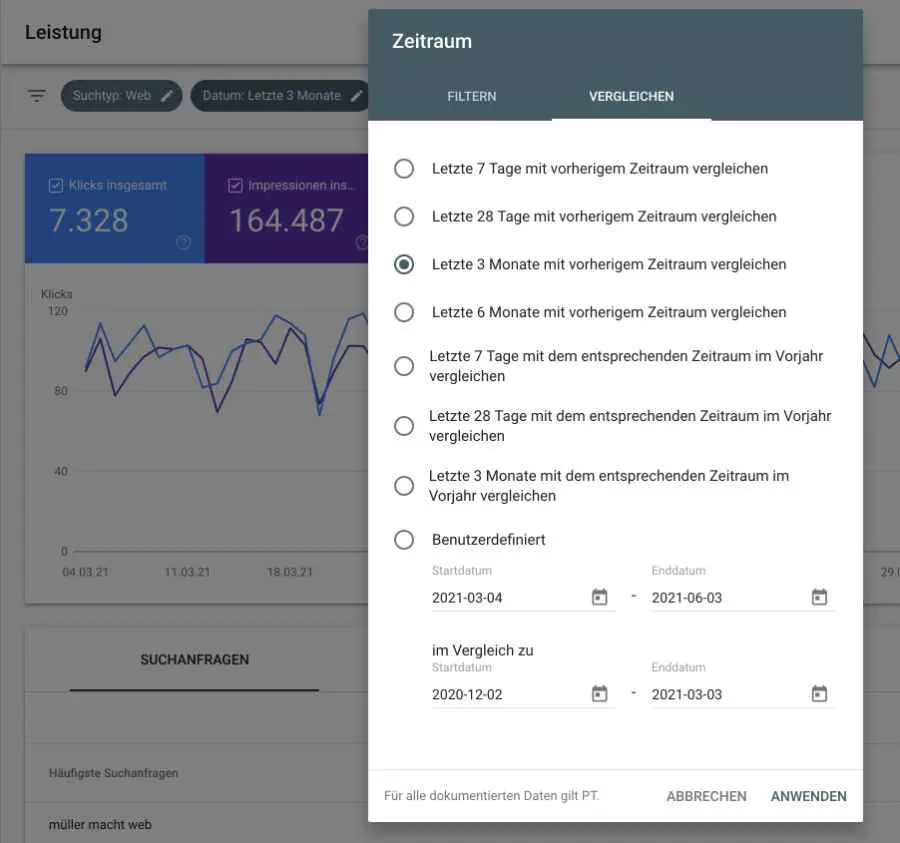900x843 pixels.
Task: Click the müller macht web query row
Action: click(x=196, y=824)
